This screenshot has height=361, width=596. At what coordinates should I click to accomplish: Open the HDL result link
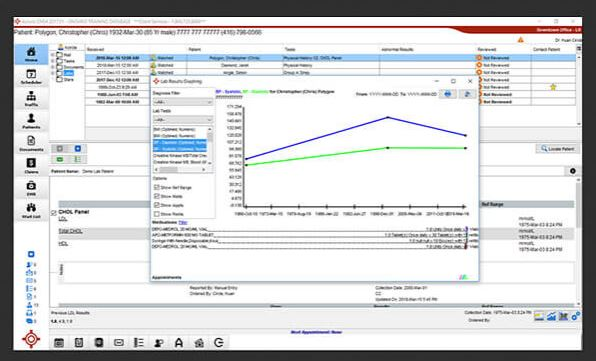tap(63, 243)
